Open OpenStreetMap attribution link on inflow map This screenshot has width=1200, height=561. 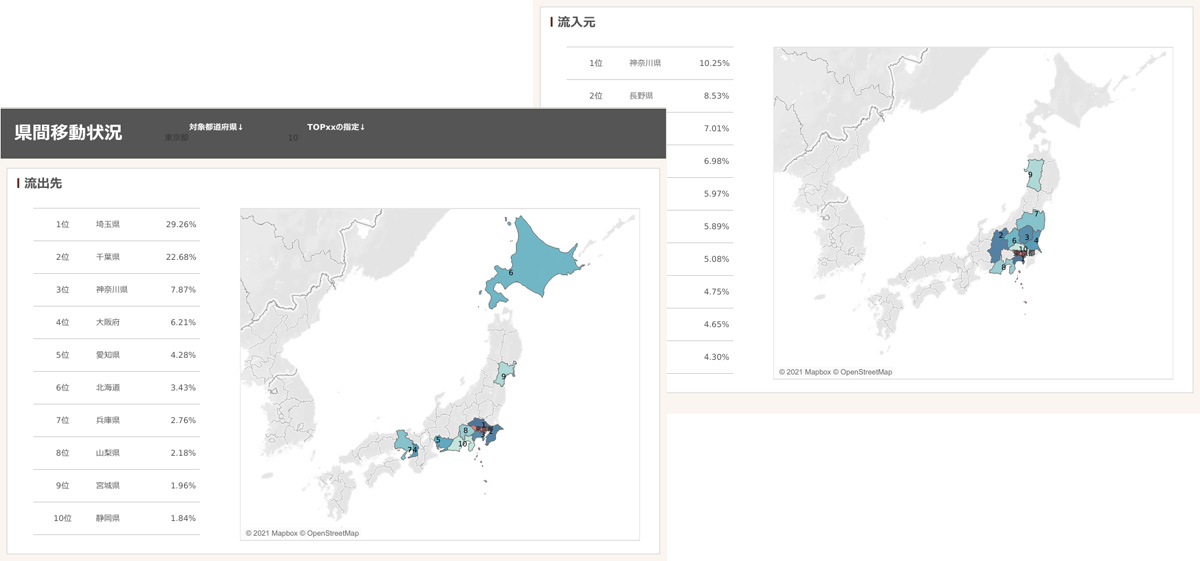pyautogui.click(x=864, y=372)
